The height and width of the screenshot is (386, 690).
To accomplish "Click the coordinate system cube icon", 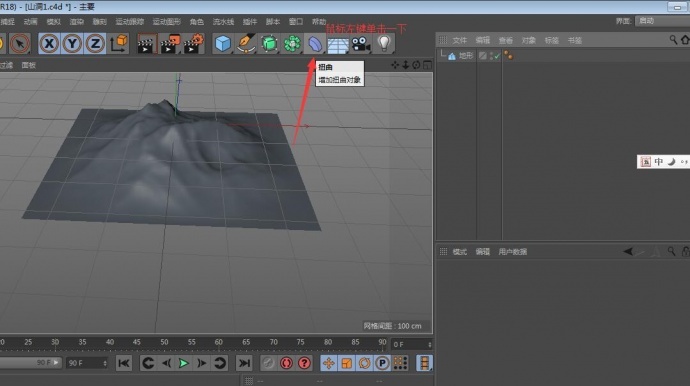I will (118, 44).
